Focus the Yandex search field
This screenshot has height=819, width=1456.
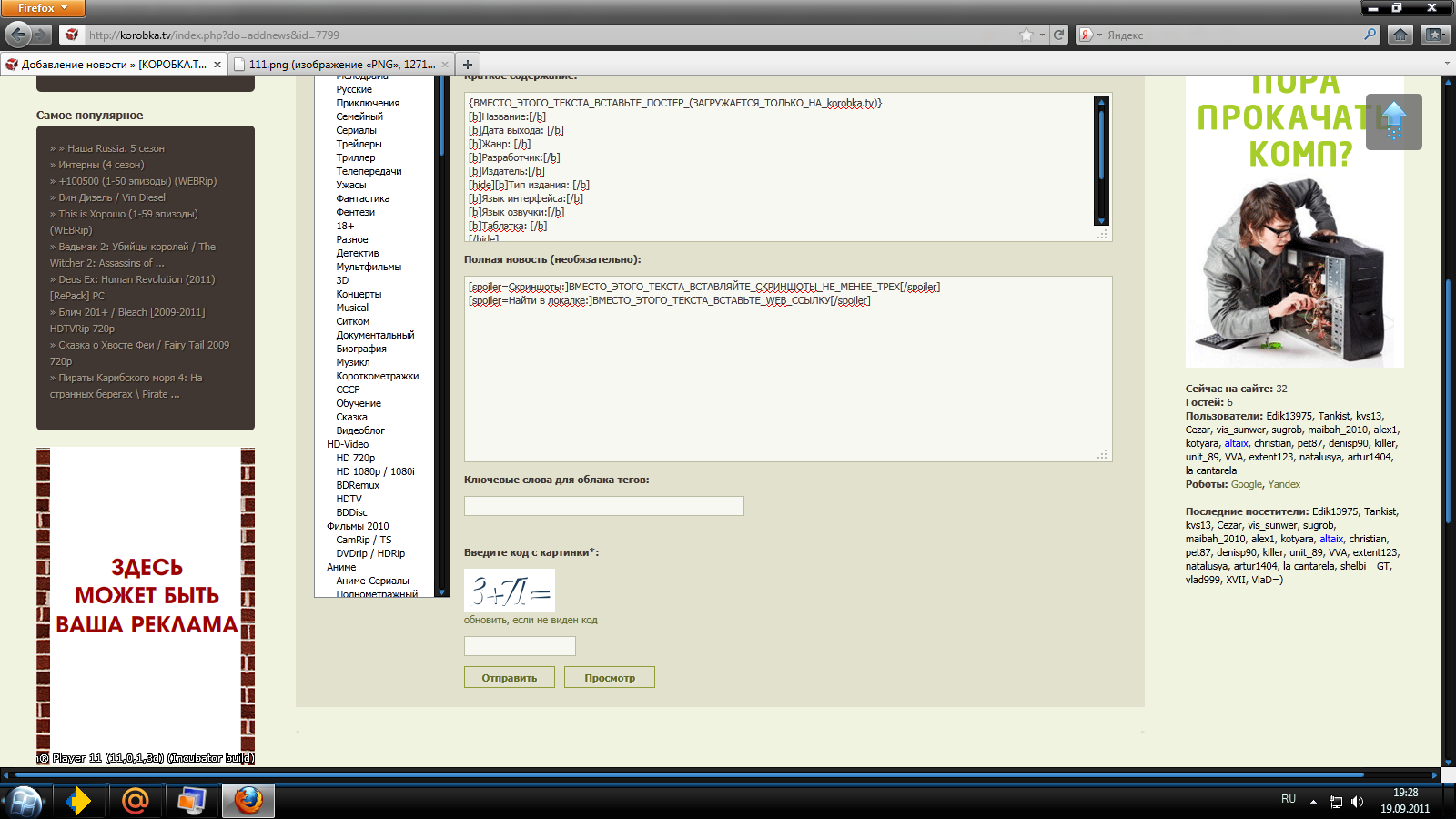(x=1233, y=35)
